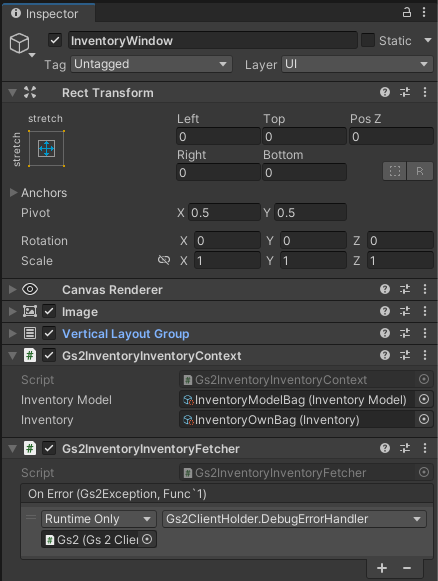Image resolution: width=438 pixels, height=581 pixels.
Task: Click the anchor presets stretch box
Action: 46,149
